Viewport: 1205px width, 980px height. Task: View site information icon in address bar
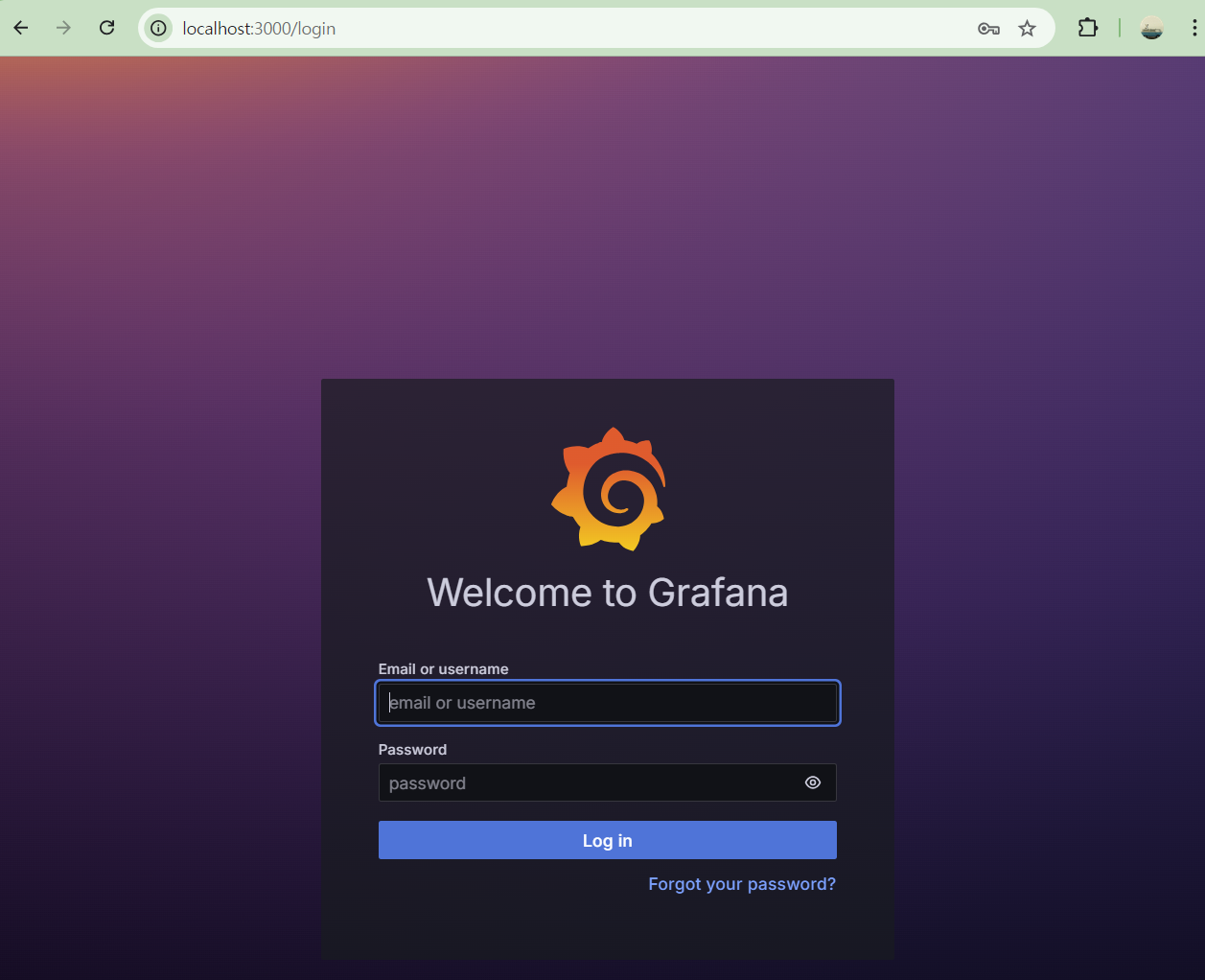click(159, 29)
